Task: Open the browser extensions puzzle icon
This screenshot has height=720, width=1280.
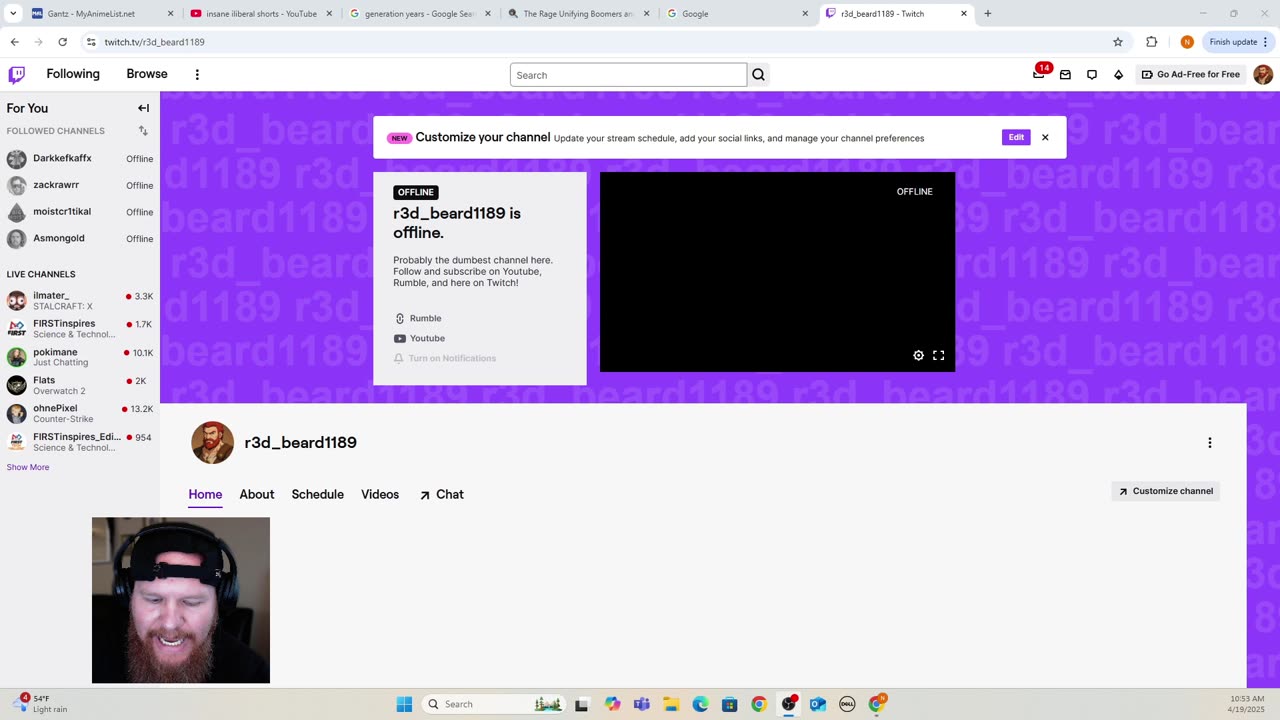Action: [x=1151, y=42]
